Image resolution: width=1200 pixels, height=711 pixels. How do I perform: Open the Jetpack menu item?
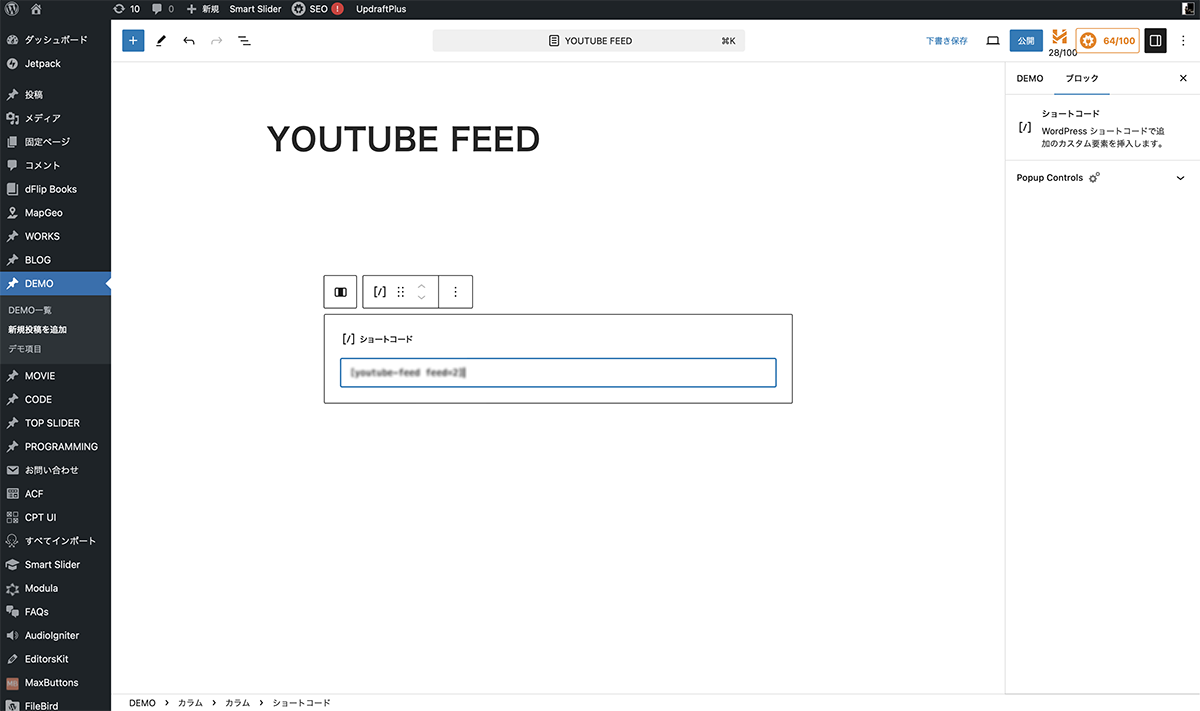pyautogui.click(x=42, y=64)
